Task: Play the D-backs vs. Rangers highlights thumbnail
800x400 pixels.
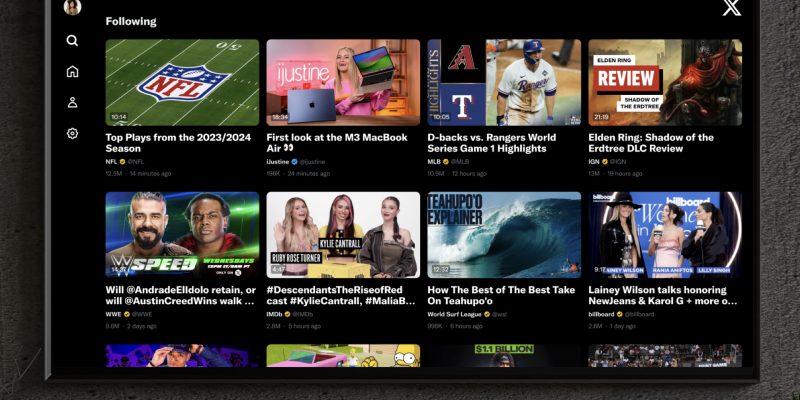Action: coord(504,83)
